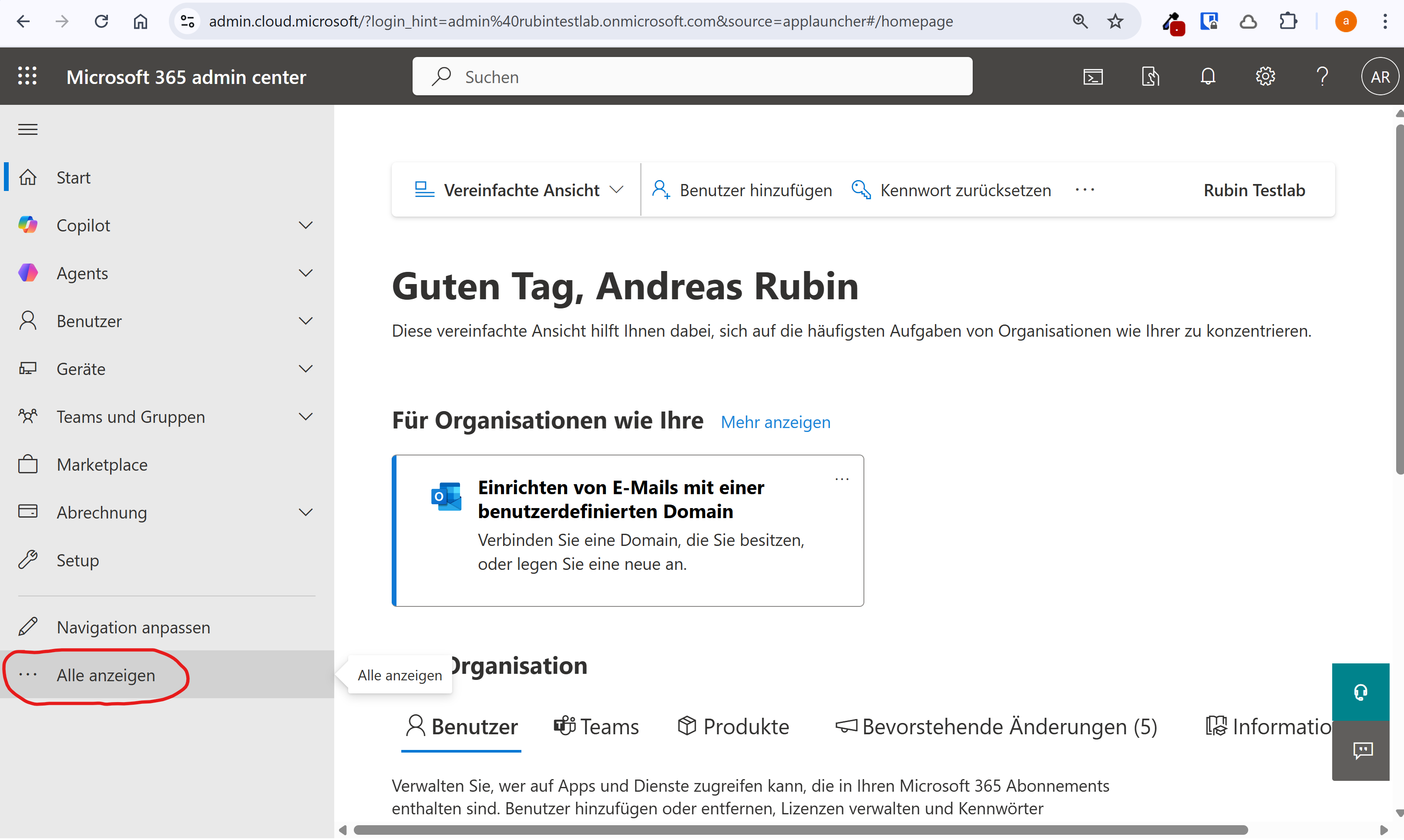Expand the Copilot navigation chevron
The height and width of the screenshot is (840, 1404).
[306, 225]
